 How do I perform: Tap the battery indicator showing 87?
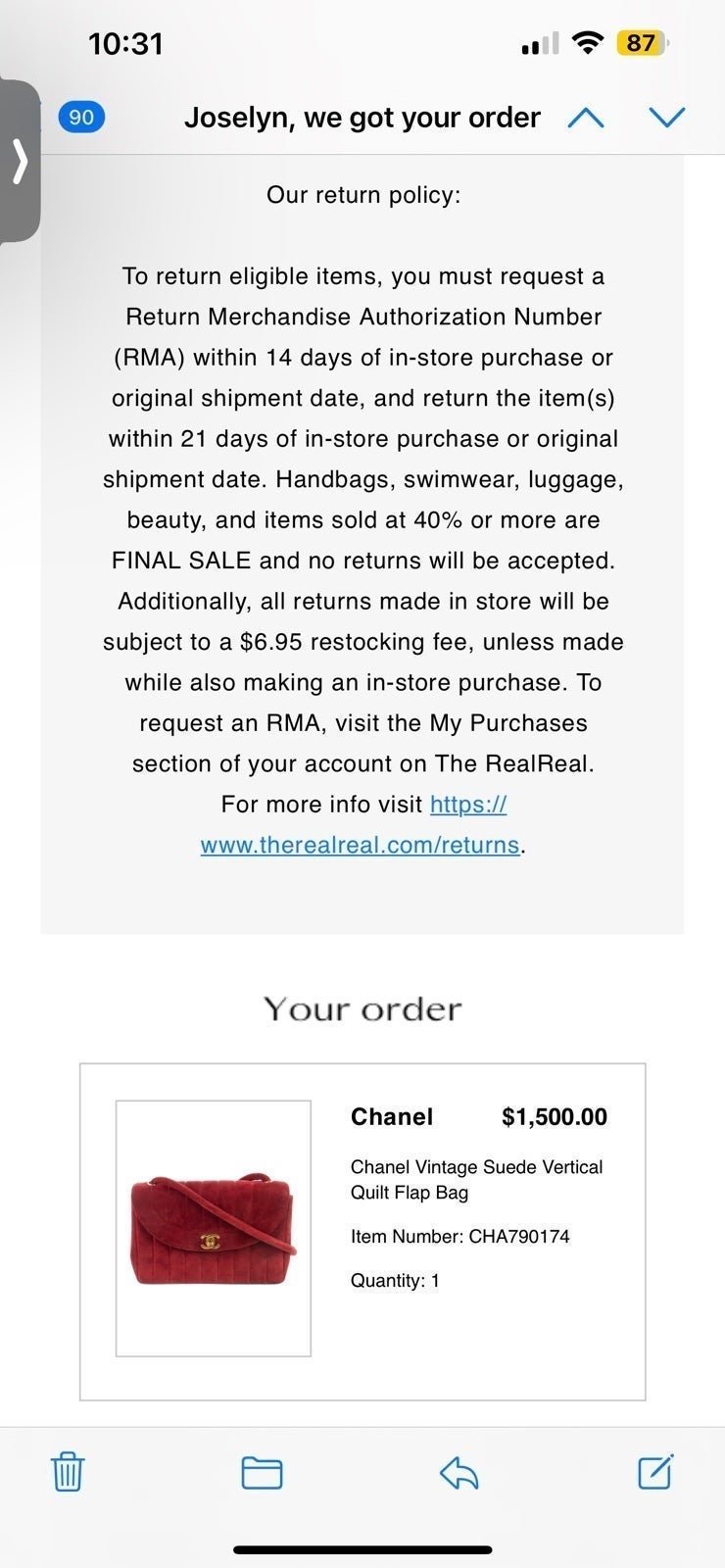point(642,43)
